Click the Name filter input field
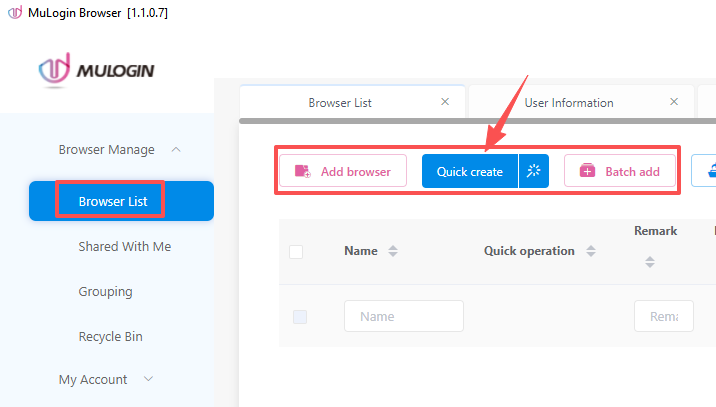This screenshot has width=716, height=407. point(403,316)
